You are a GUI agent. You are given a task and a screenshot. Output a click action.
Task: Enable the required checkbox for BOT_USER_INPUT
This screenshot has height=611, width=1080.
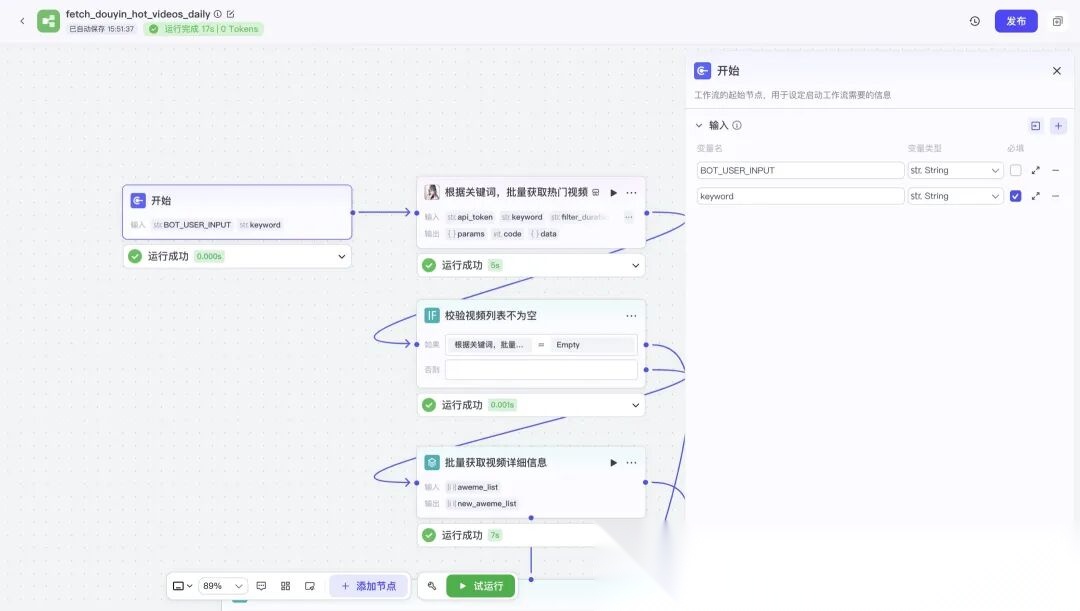click(1016, 169)
